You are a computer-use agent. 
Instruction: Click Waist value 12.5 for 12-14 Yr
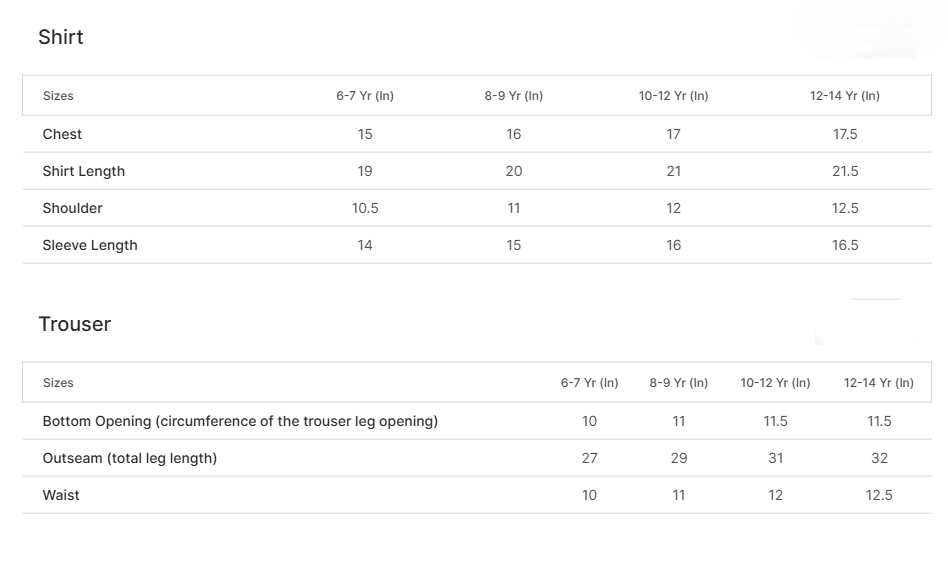879,495
